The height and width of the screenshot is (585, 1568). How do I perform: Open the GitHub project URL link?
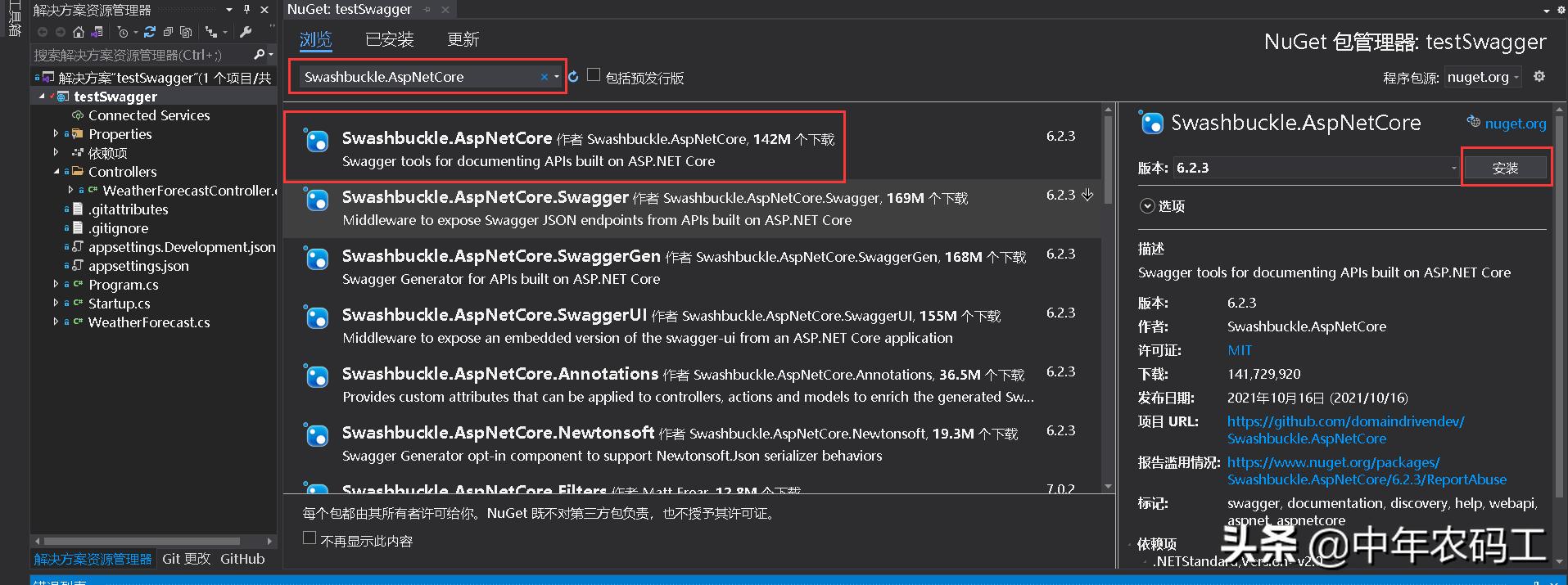[1345, 430]
